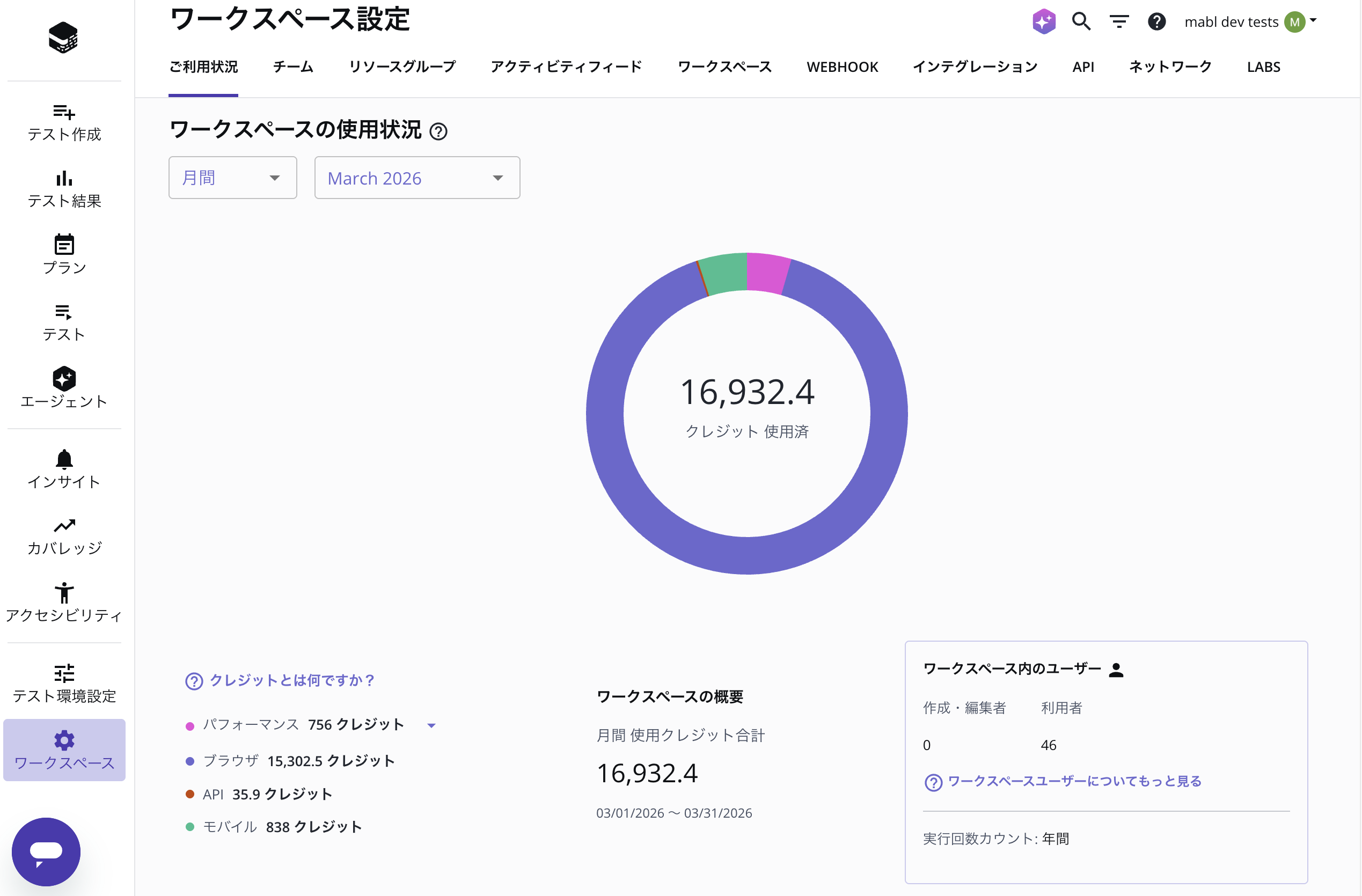Viewport: 1362px width, 896px height.
Task: Expand the パフォーマンス credits breakdown arrow
Action: 432,725
